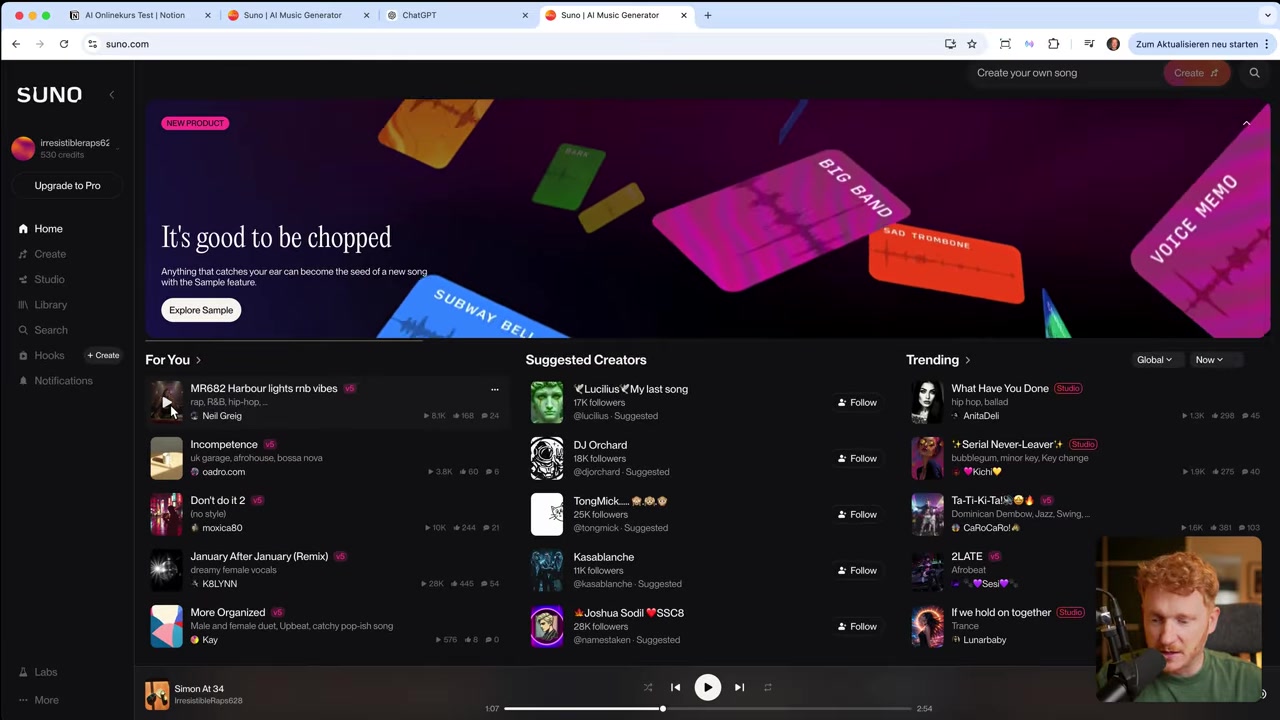Open the More Organized song thumbnail

(x=166, y=626)
